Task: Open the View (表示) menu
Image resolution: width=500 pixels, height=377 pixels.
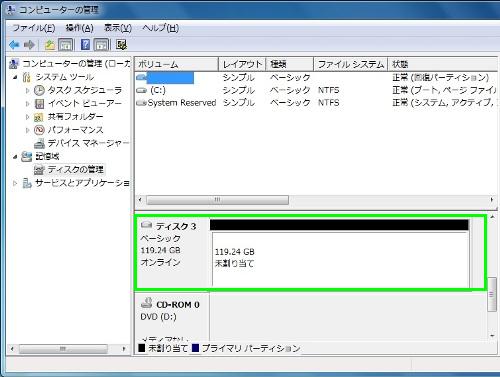Action: [x=118, y=28]
